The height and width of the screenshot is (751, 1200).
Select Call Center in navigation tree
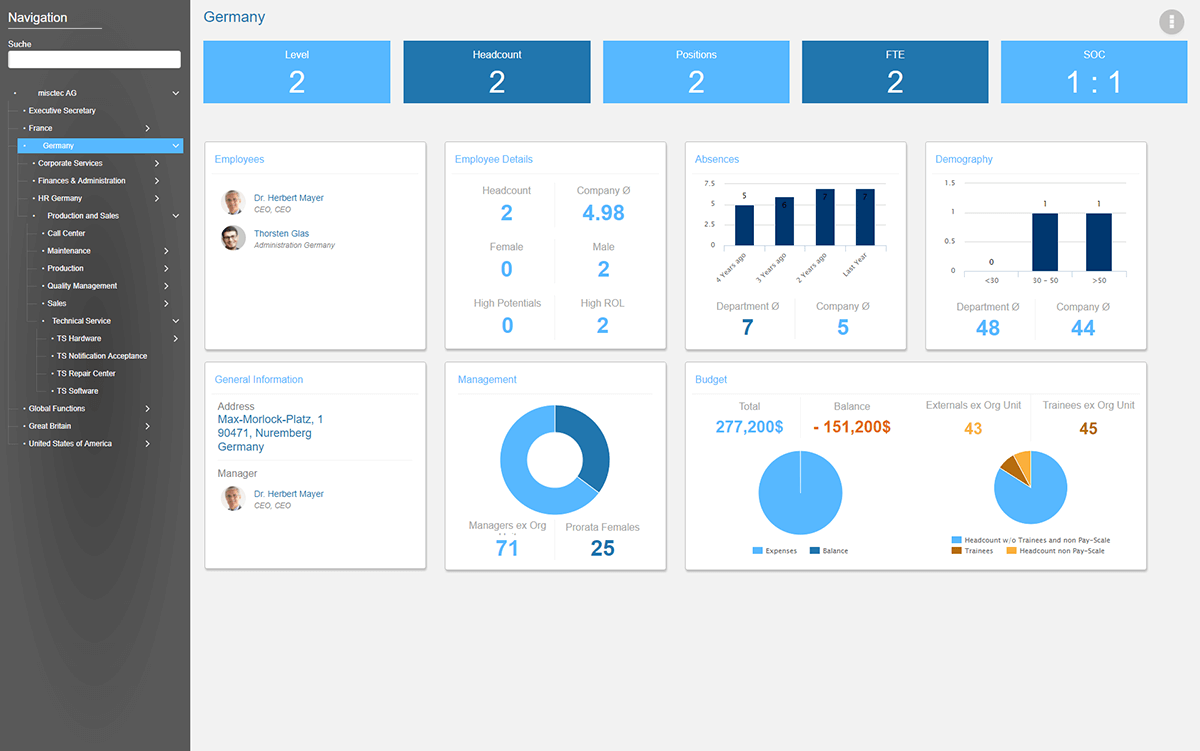pos(66,233)
